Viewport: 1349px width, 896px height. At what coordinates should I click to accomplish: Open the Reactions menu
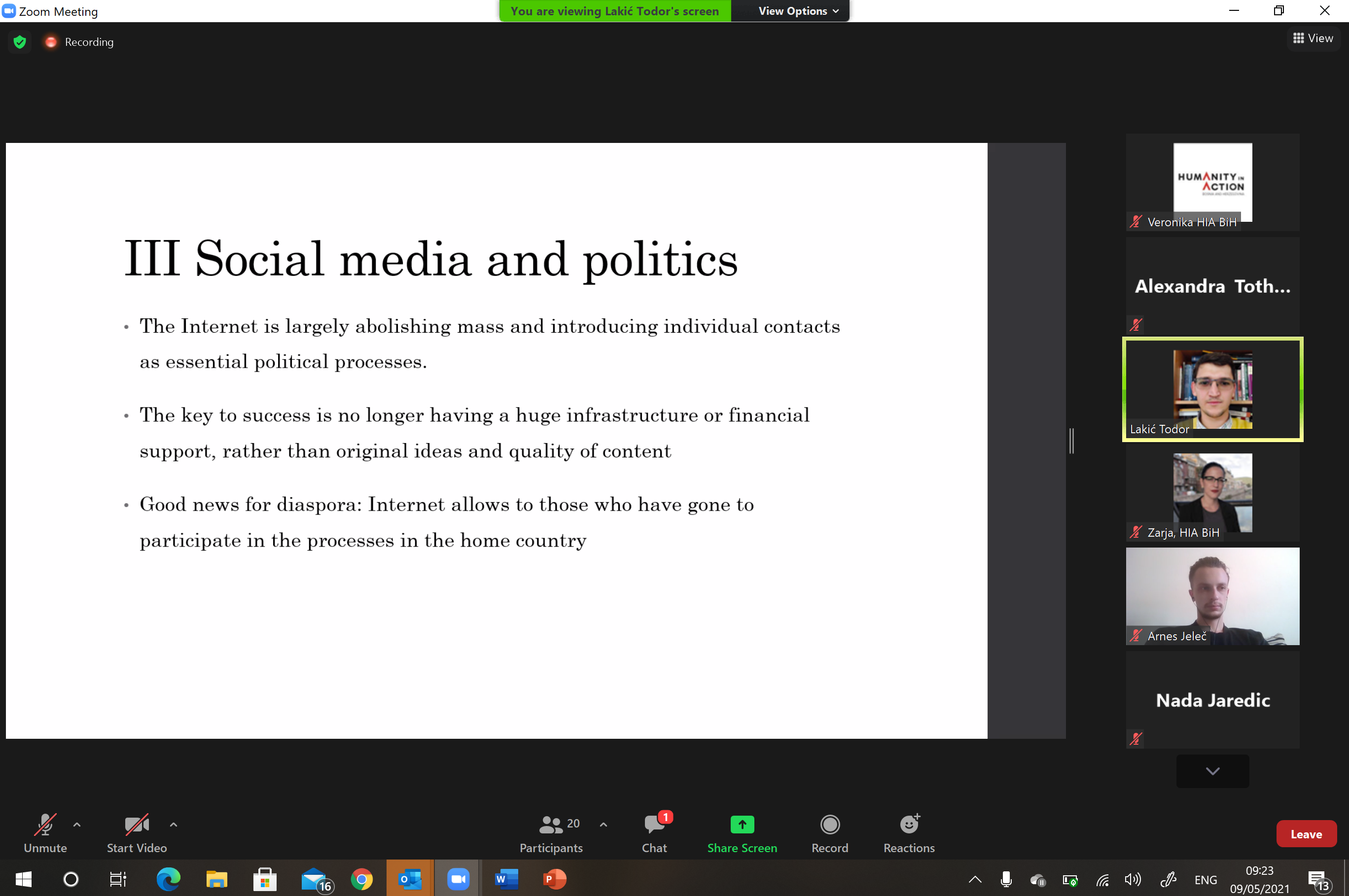(x=909, y=832)
